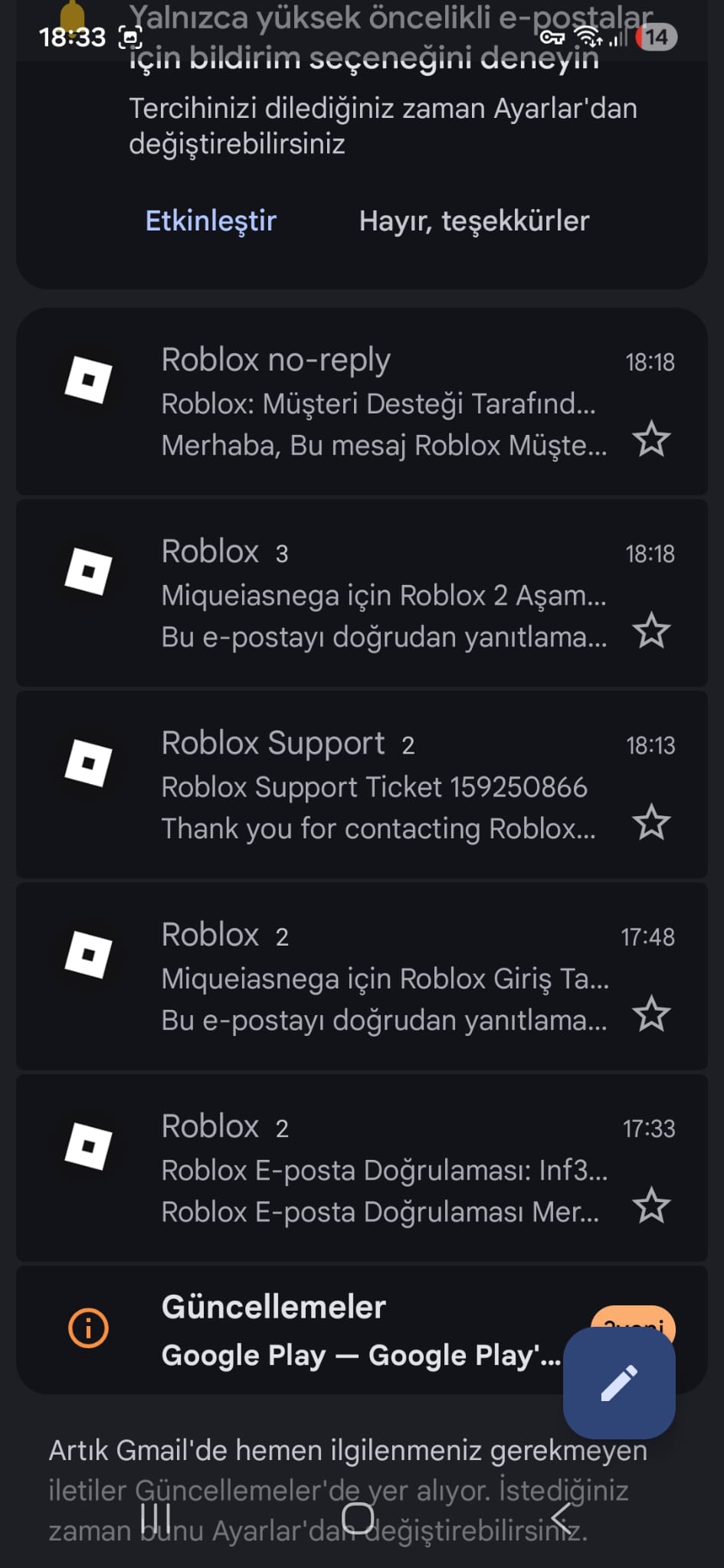
Task: Tap Roblox avatar of the 17:33 email
Action: 88,1146
